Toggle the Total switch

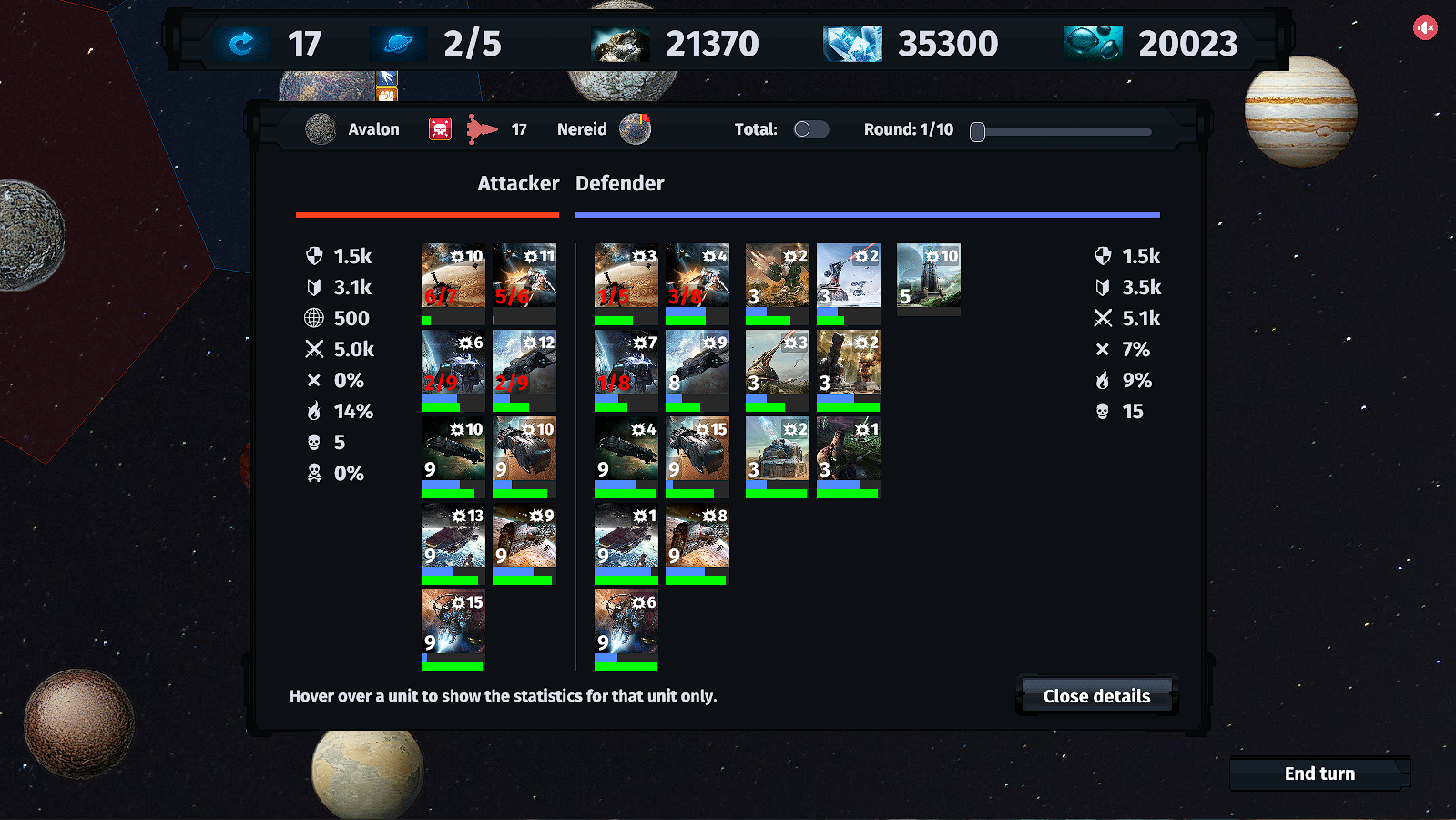click(811, 129)
